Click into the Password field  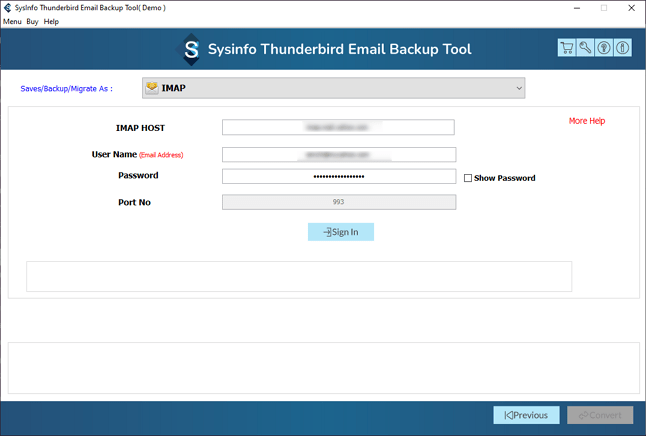pyautogui.click(x=338, y=176)
